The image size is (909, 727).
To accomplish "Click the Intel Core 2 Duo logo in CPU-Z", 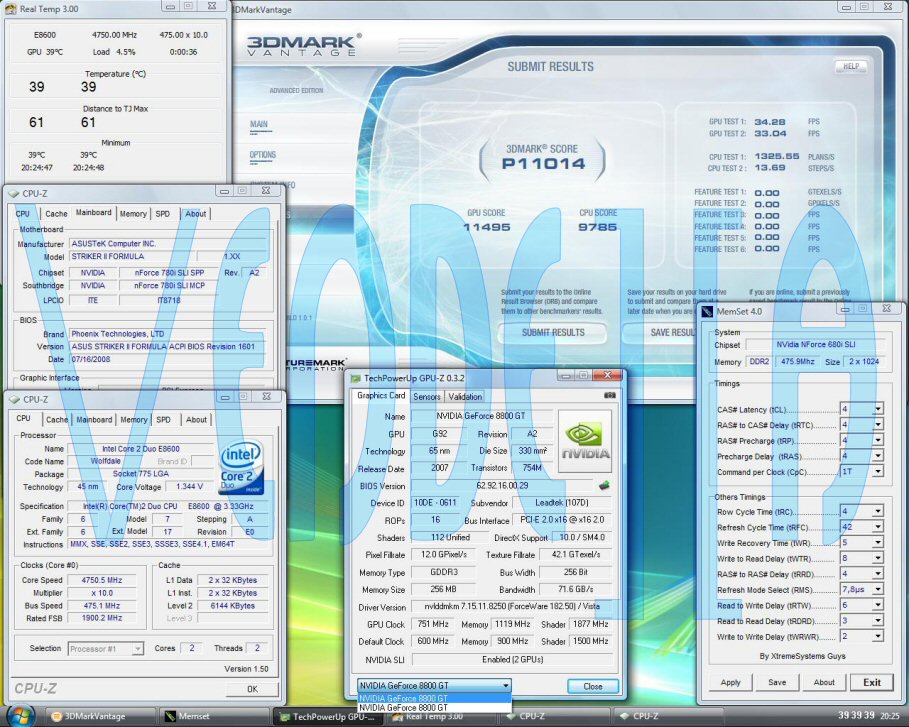I will pos(241,468).
